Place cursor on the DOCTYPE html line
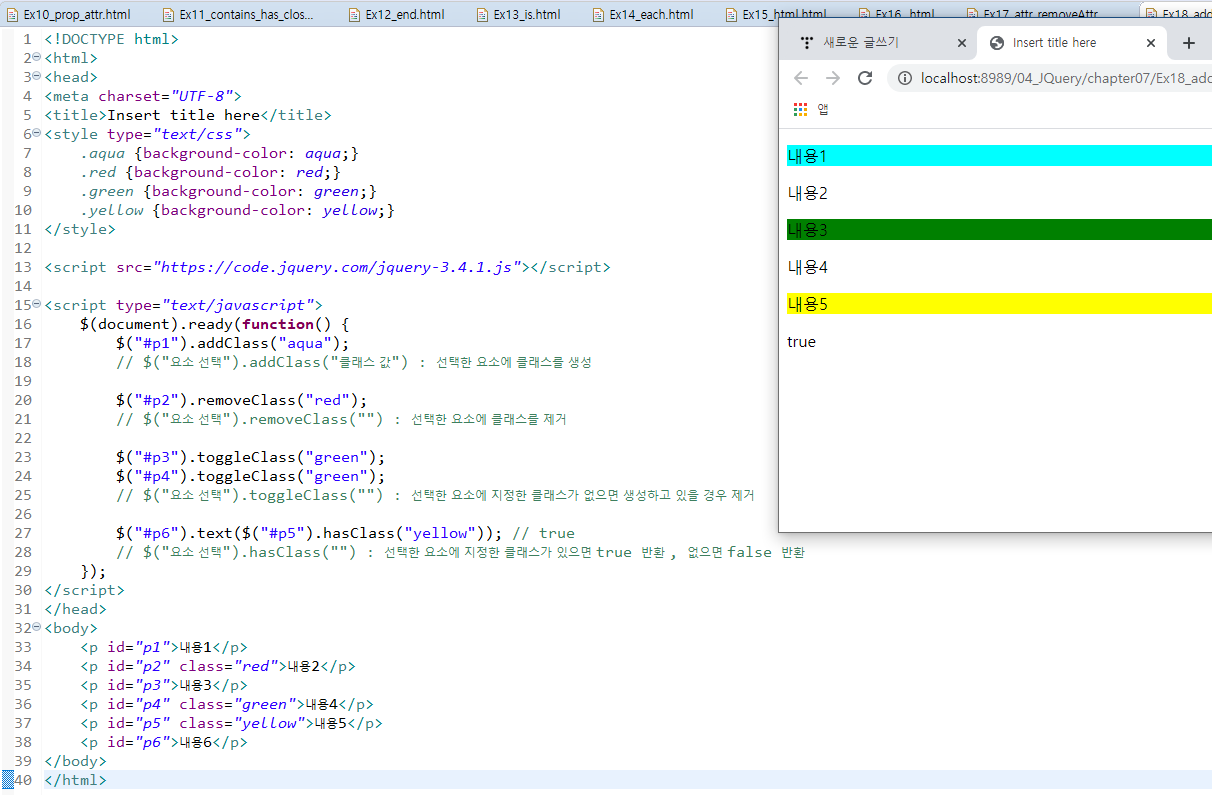This screenshot has width=1212, height=795. 111,39
